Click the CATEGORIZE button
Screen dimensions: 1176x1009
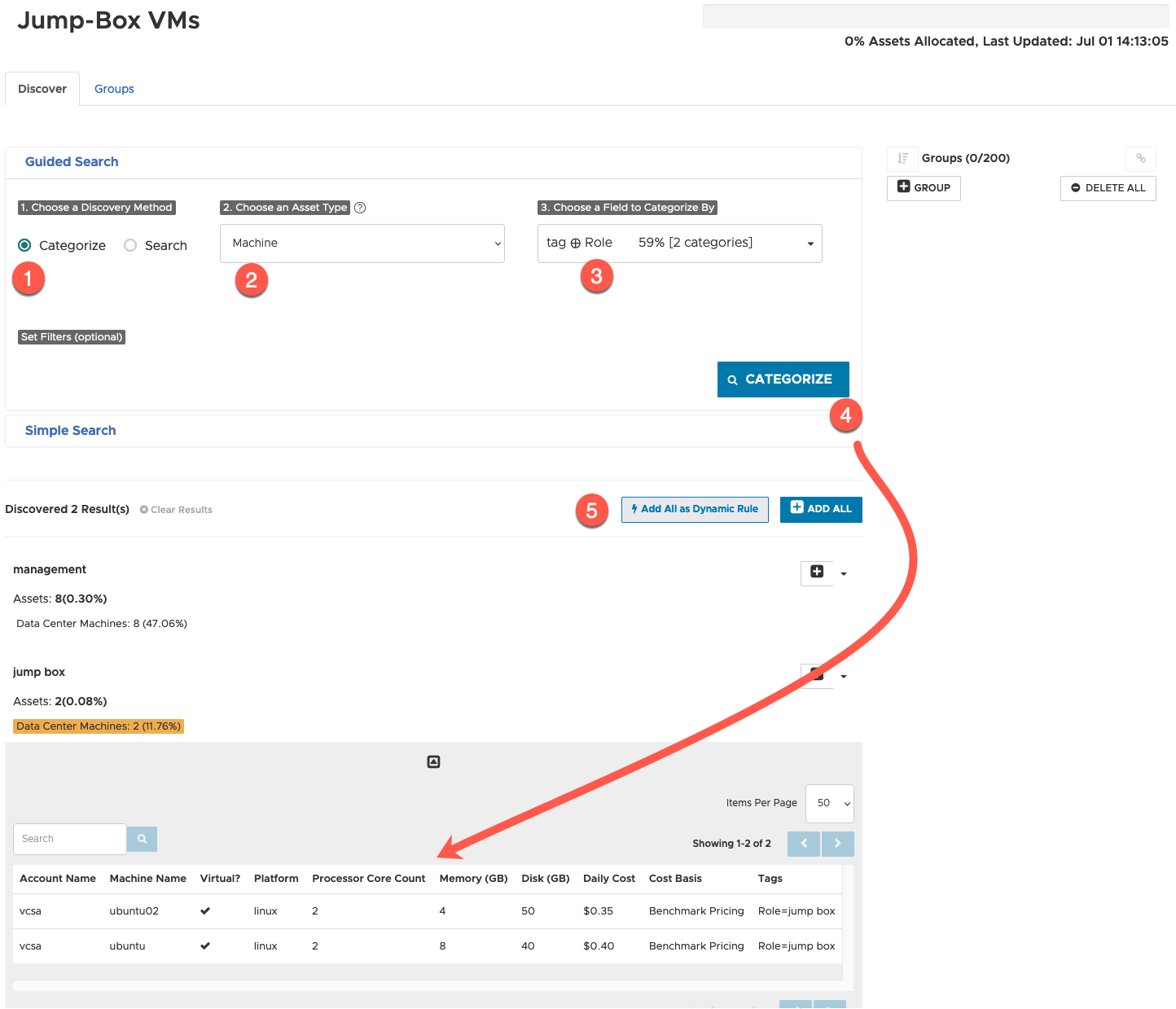coord(783,379)
